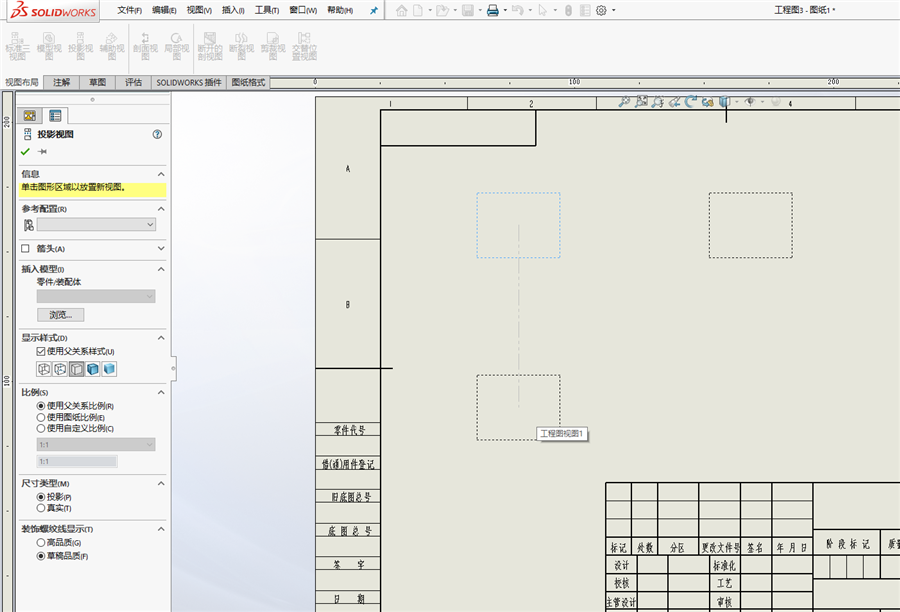The height and width of the screenshot is (612, 900).
Task: Click the Hide/Show Items eye icon
Action: coord(750,102)
